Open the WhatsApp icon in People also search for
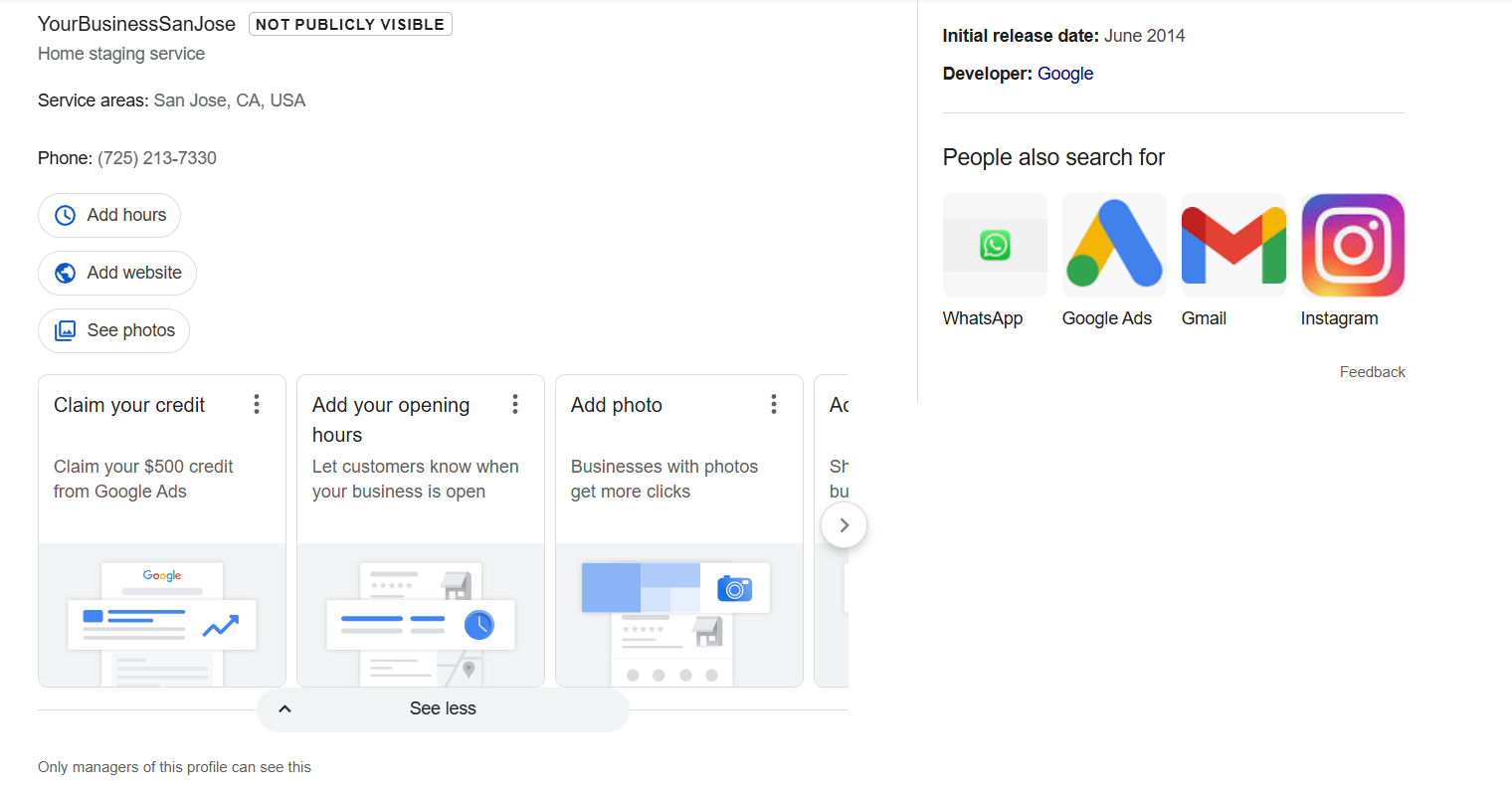 [995, 245]
